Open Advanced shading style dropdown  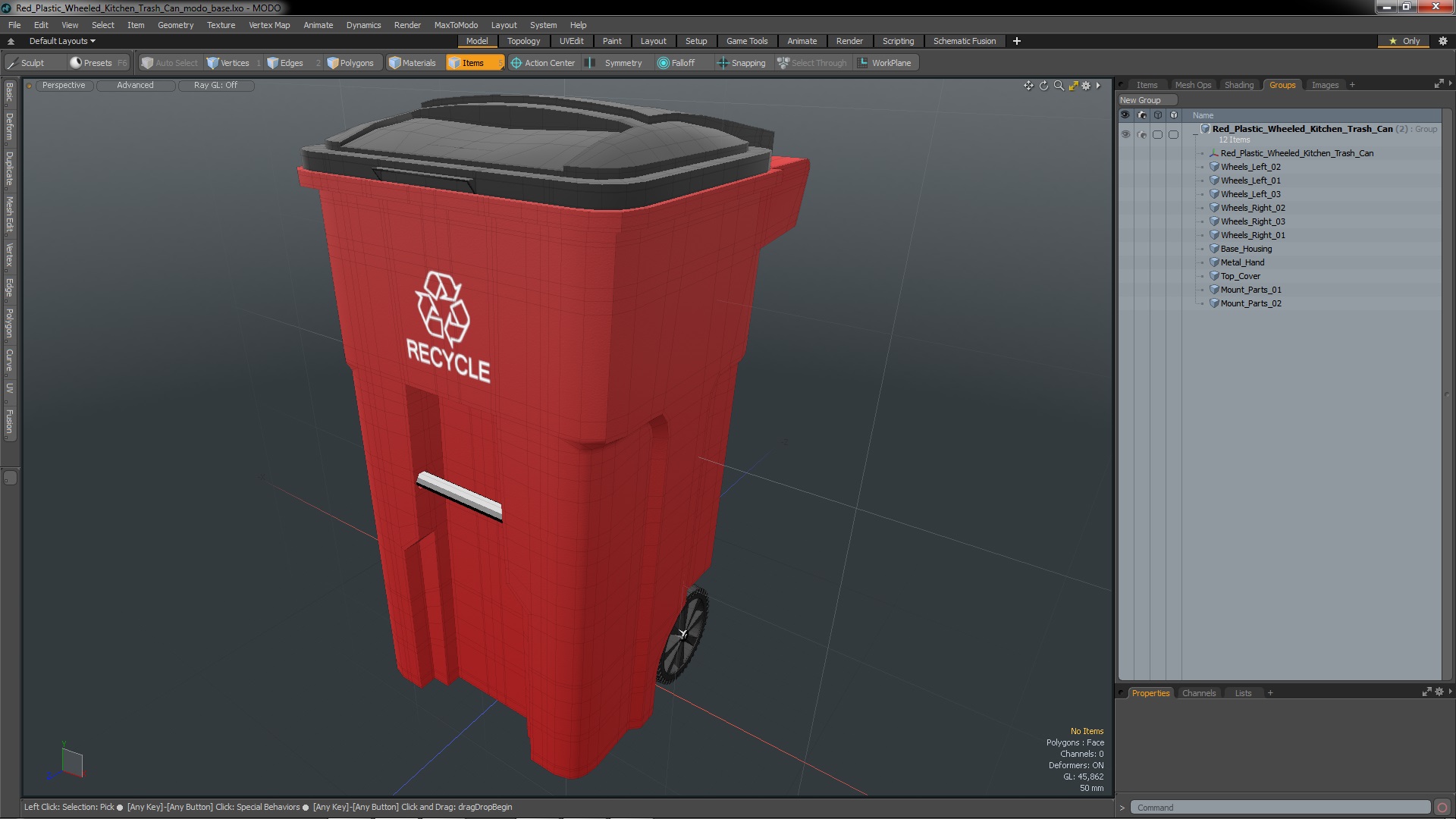coord(135,86)
